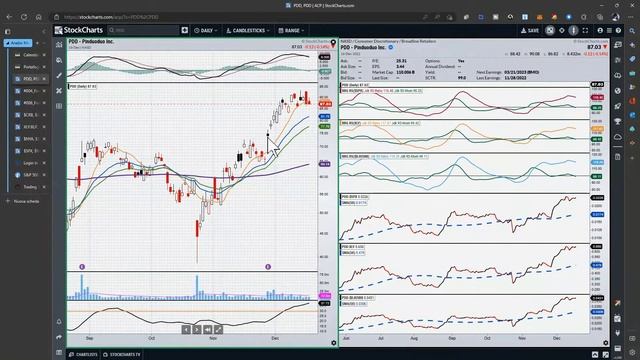
Task: Click the globe icon in right sidebar
Action: [618, 91]
